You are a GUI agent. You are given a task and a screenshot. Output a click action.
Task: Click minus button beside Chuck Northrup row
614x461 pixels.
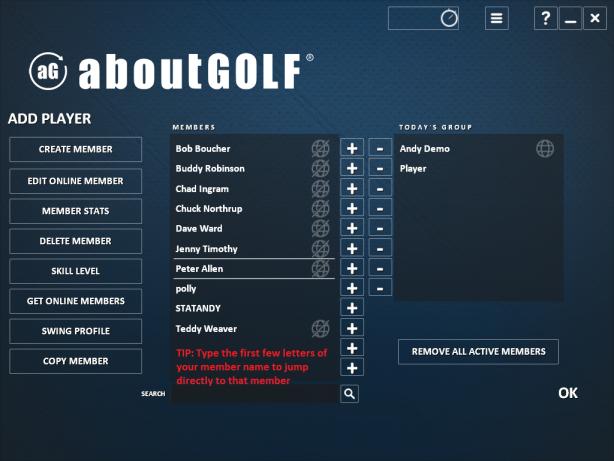380,208
